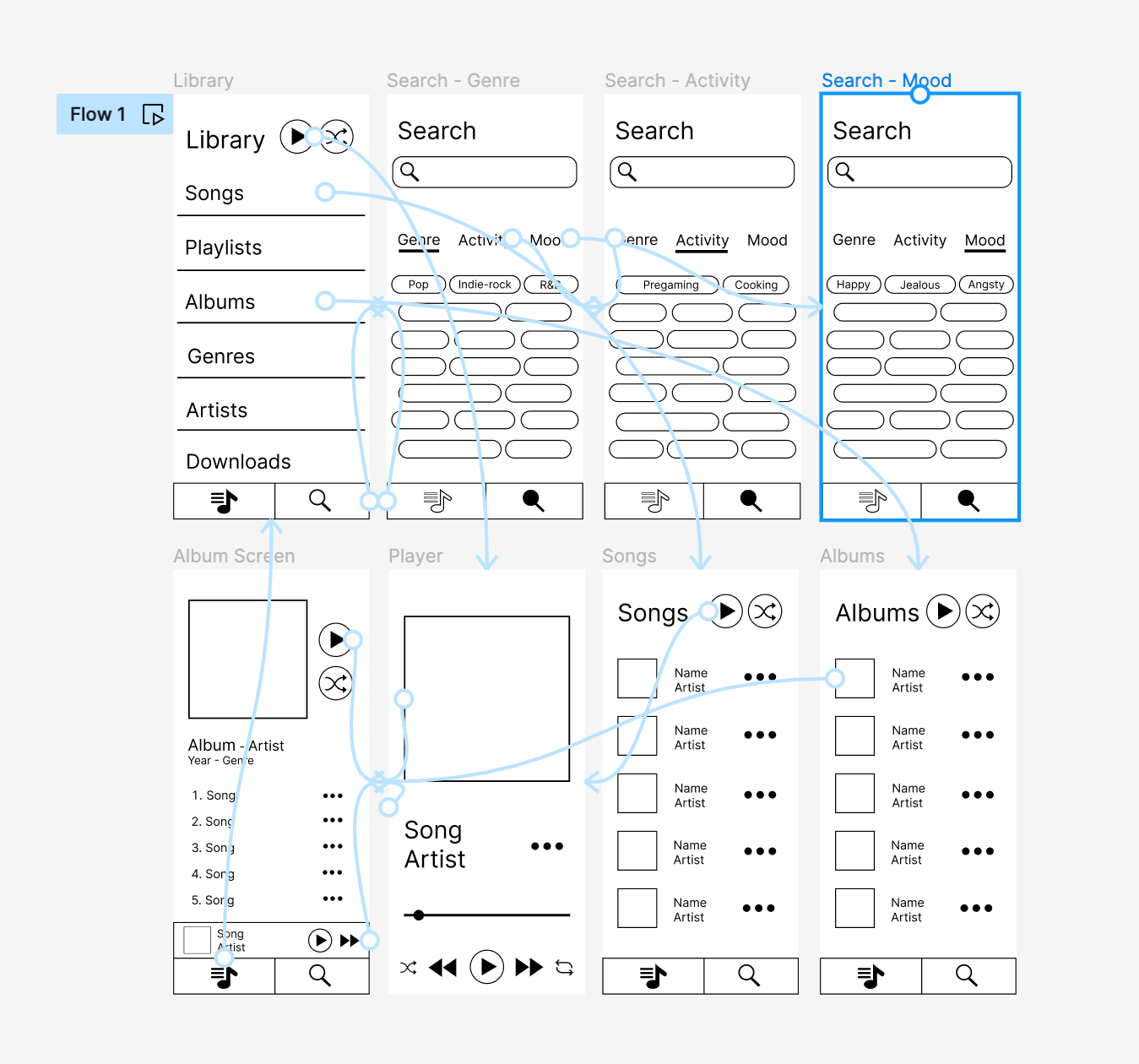
Task: Select the Genre tab in Search - Genre frame
Action: point(419,241)
